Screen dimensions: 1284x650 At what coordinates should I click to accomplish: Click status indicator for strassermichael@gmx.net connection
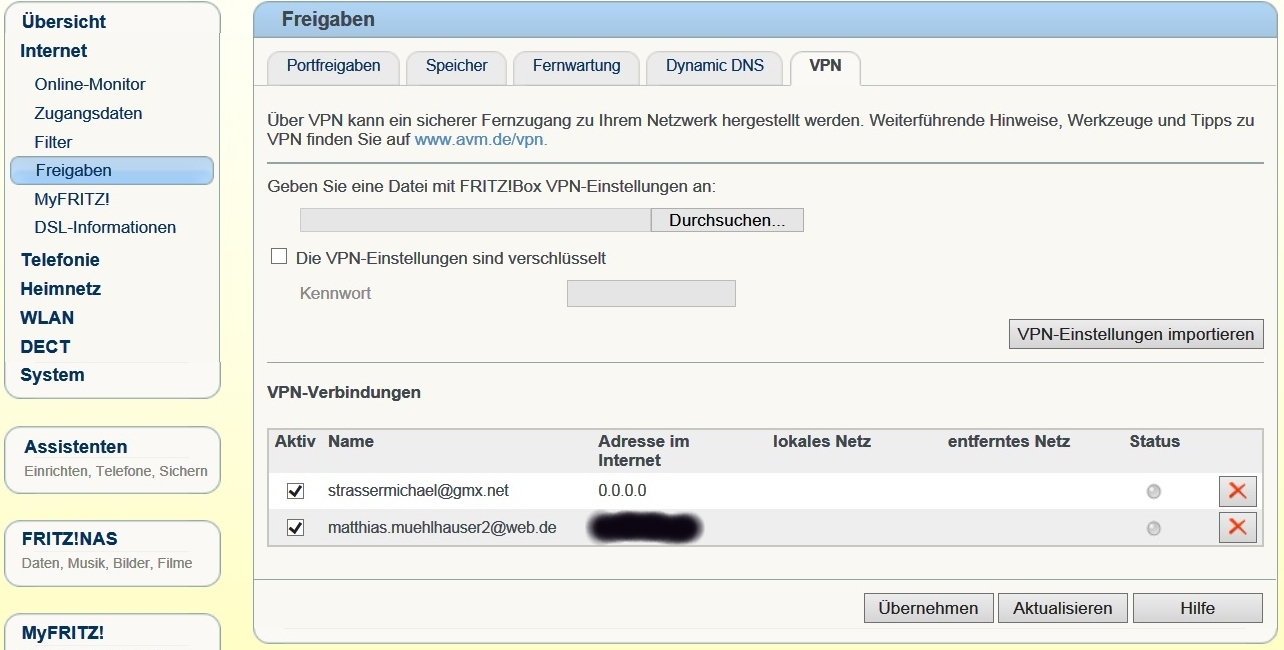click(1154, 491)
